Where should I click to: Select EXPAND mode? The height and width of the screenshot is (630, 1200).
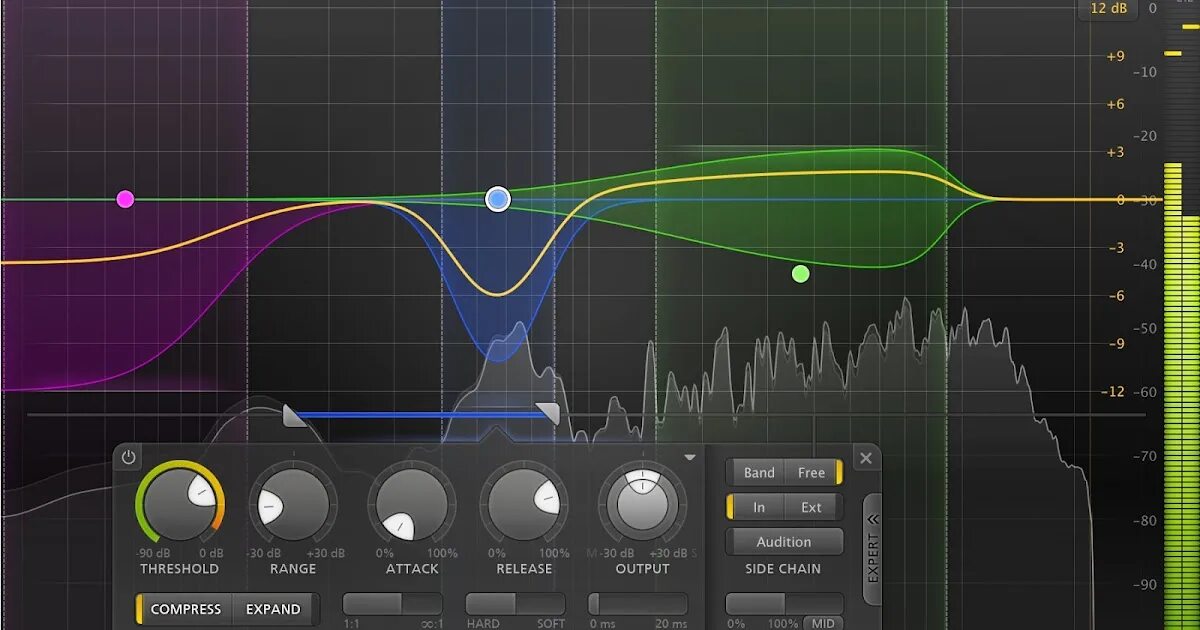[273, 609]
